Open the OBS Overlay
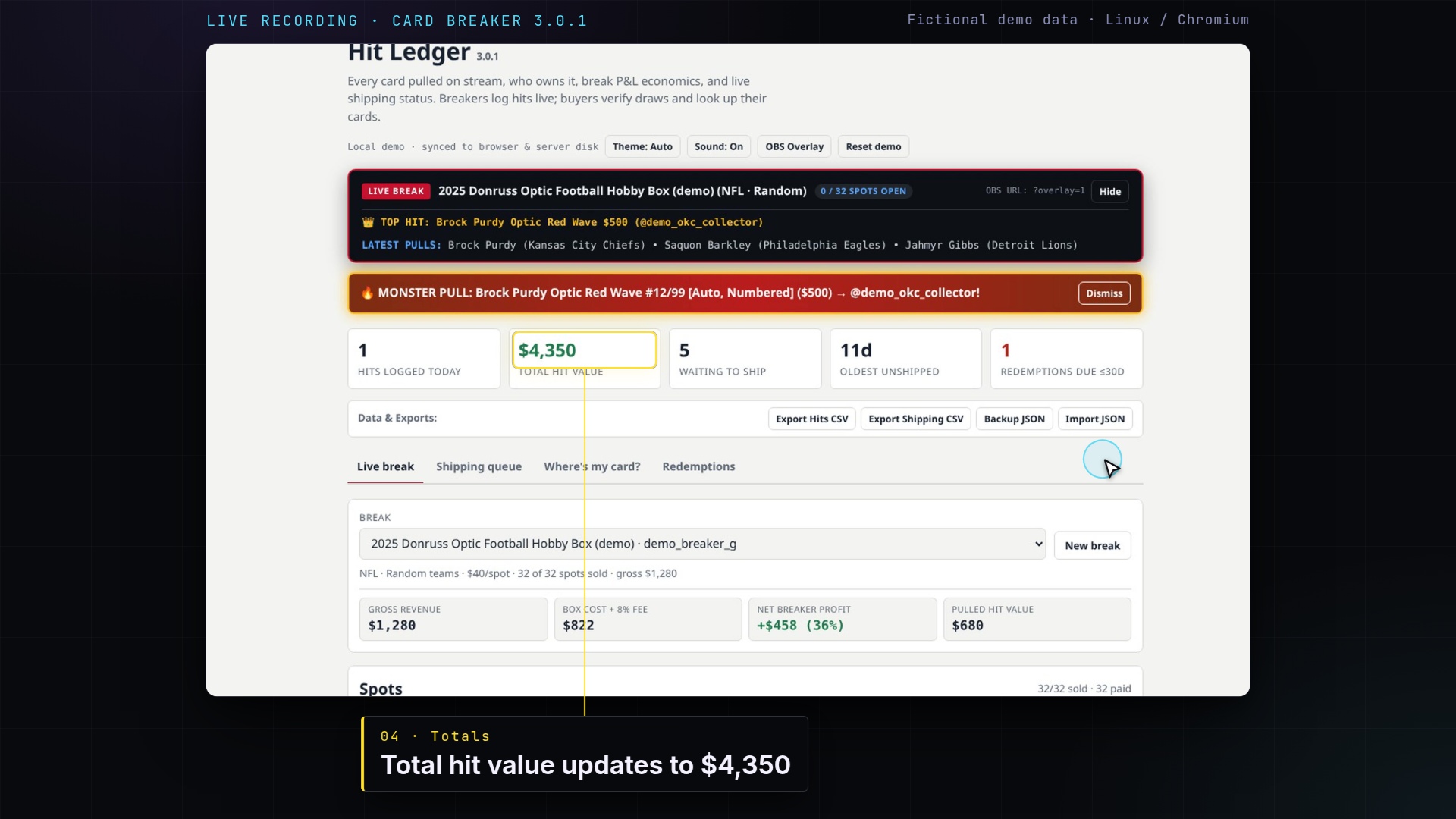This screenshot has height=819, width=1456. point(794,146)
